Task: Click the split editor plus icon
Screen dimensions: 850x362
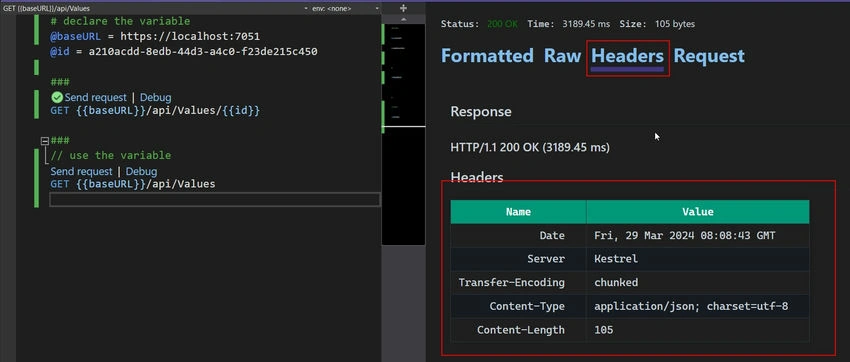Action: (403, 8)
